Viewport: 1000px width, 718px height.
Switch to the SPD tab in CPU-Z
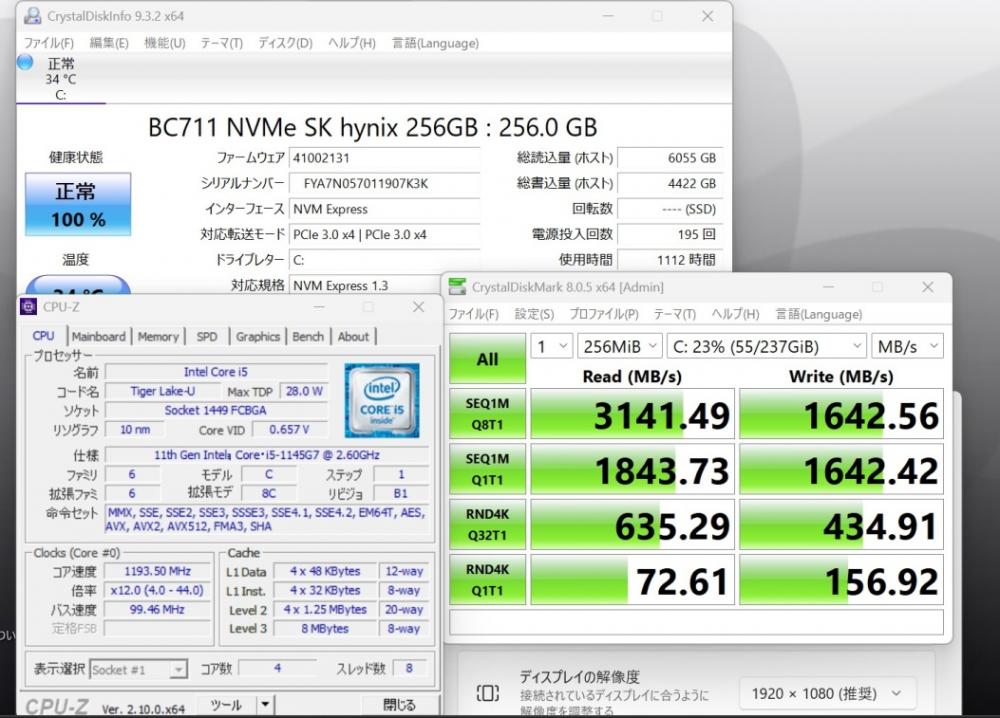tap(207, 336)
